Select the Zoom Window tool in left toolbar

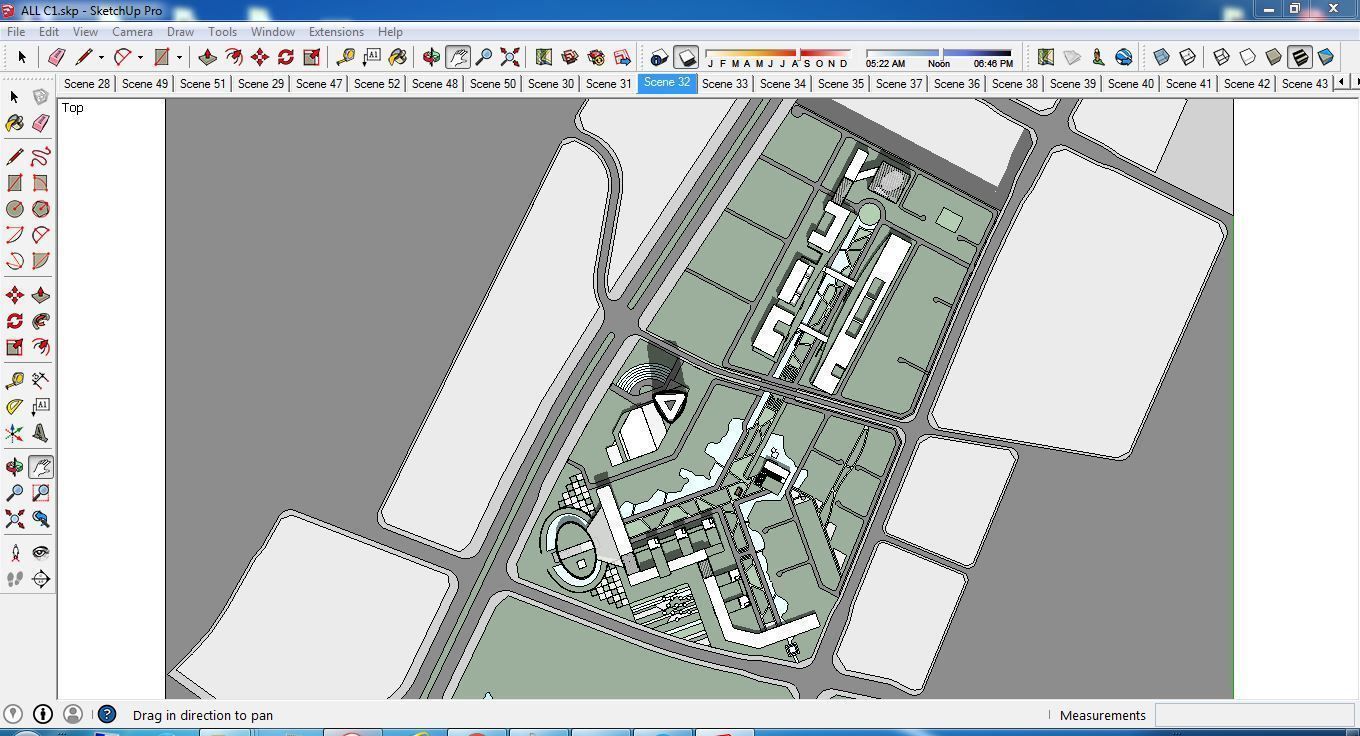[x=41, y=493]
